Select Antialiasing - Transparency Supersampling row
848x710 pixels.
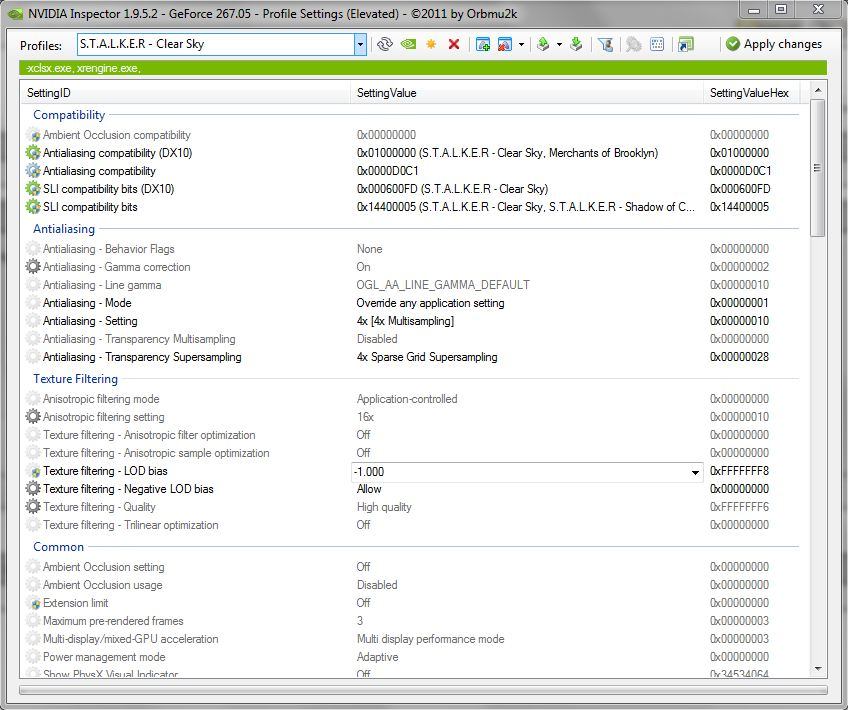tap(411, 357)
